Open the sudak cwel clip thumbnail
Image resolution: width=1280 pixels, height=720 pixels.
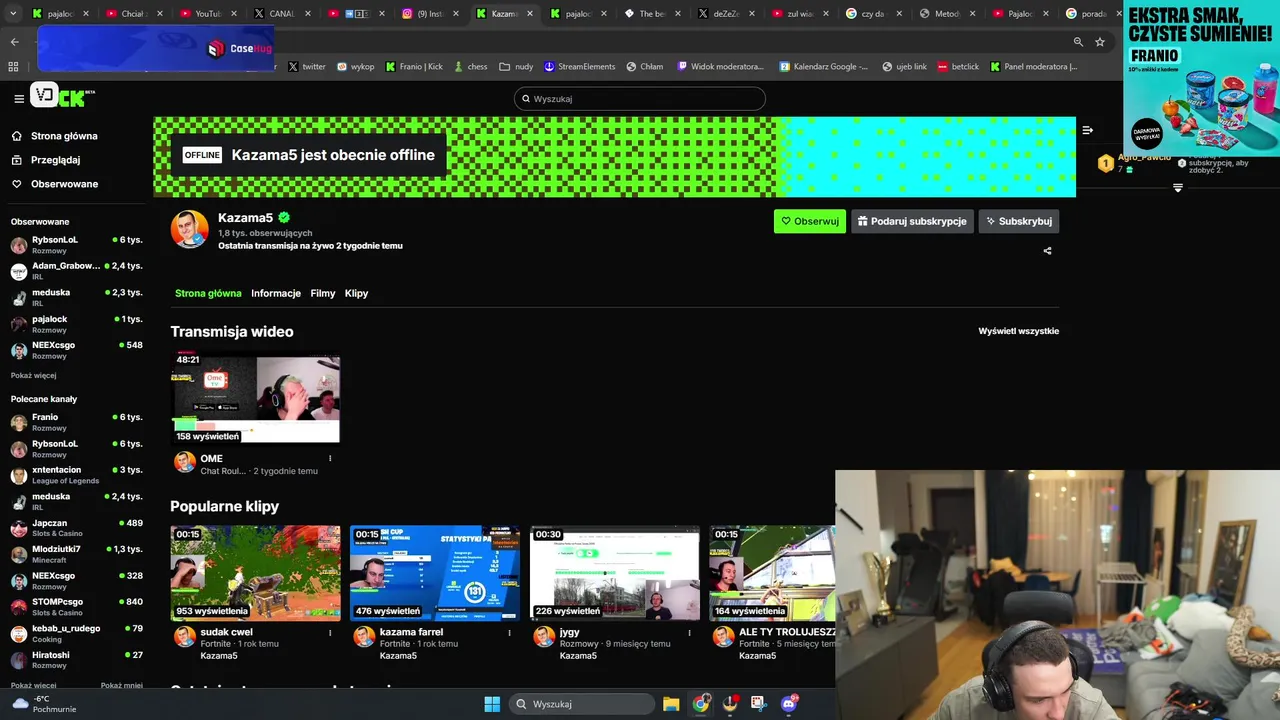(x=255, y=573)
